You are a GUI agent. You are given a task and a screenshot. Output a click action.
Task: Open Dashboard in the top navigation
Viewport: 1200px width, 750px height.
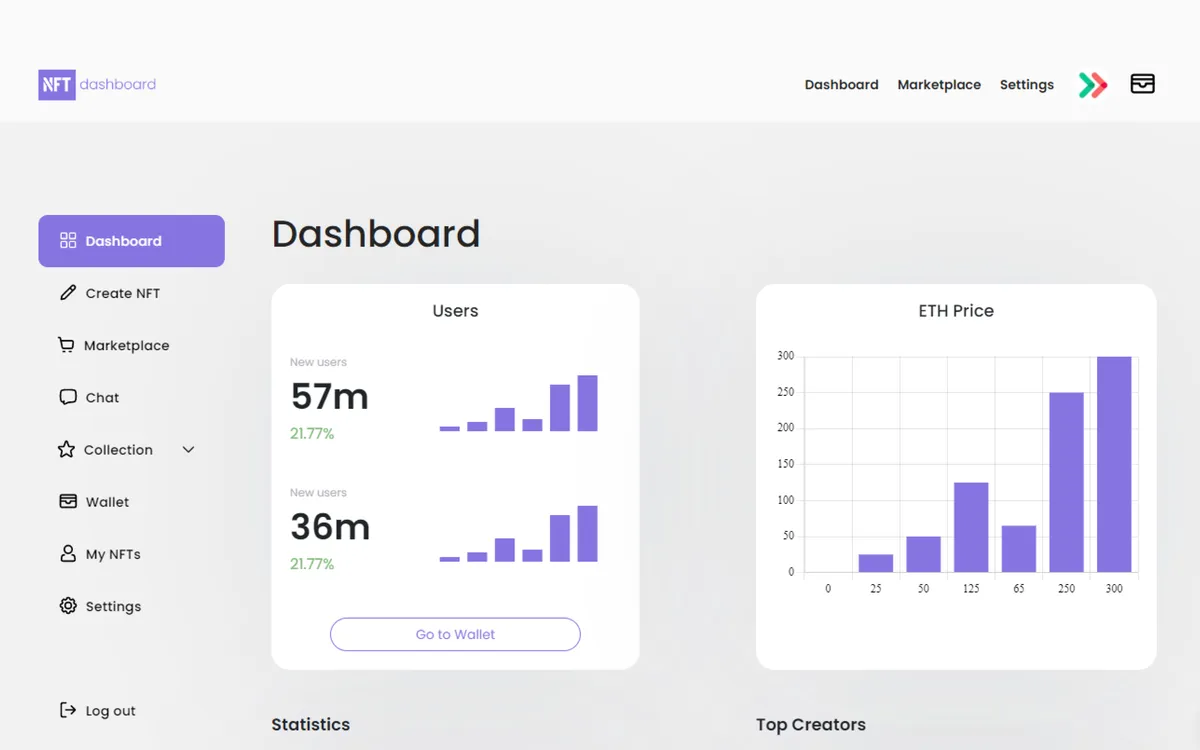coord(842,85)
